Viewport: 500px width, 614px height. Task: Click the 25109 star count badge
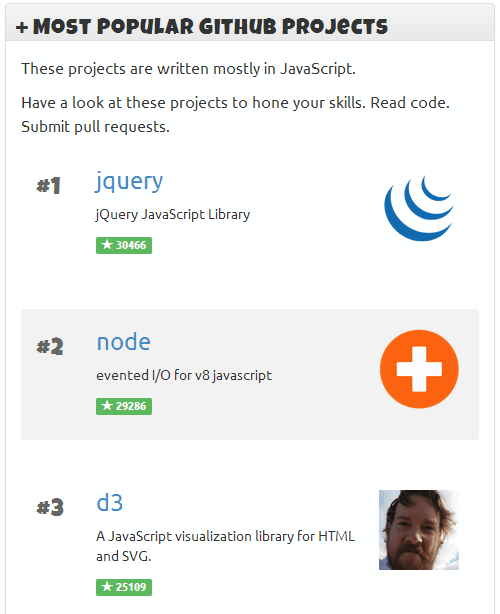(124, 587)
